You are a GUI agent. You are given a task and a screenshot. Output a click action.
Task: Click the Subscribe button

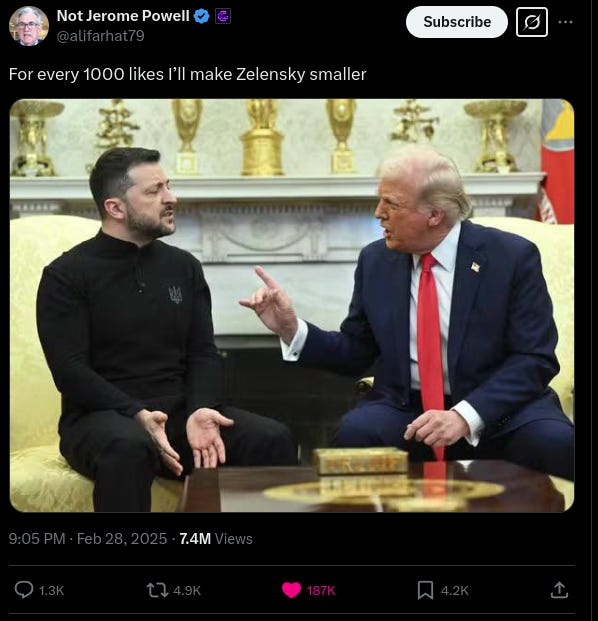click(457, 22)
